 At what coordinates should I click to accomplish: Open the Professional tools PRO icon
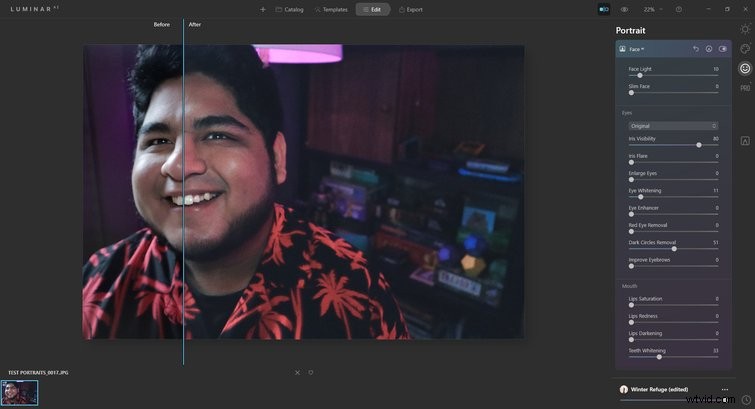coord(745,88)
